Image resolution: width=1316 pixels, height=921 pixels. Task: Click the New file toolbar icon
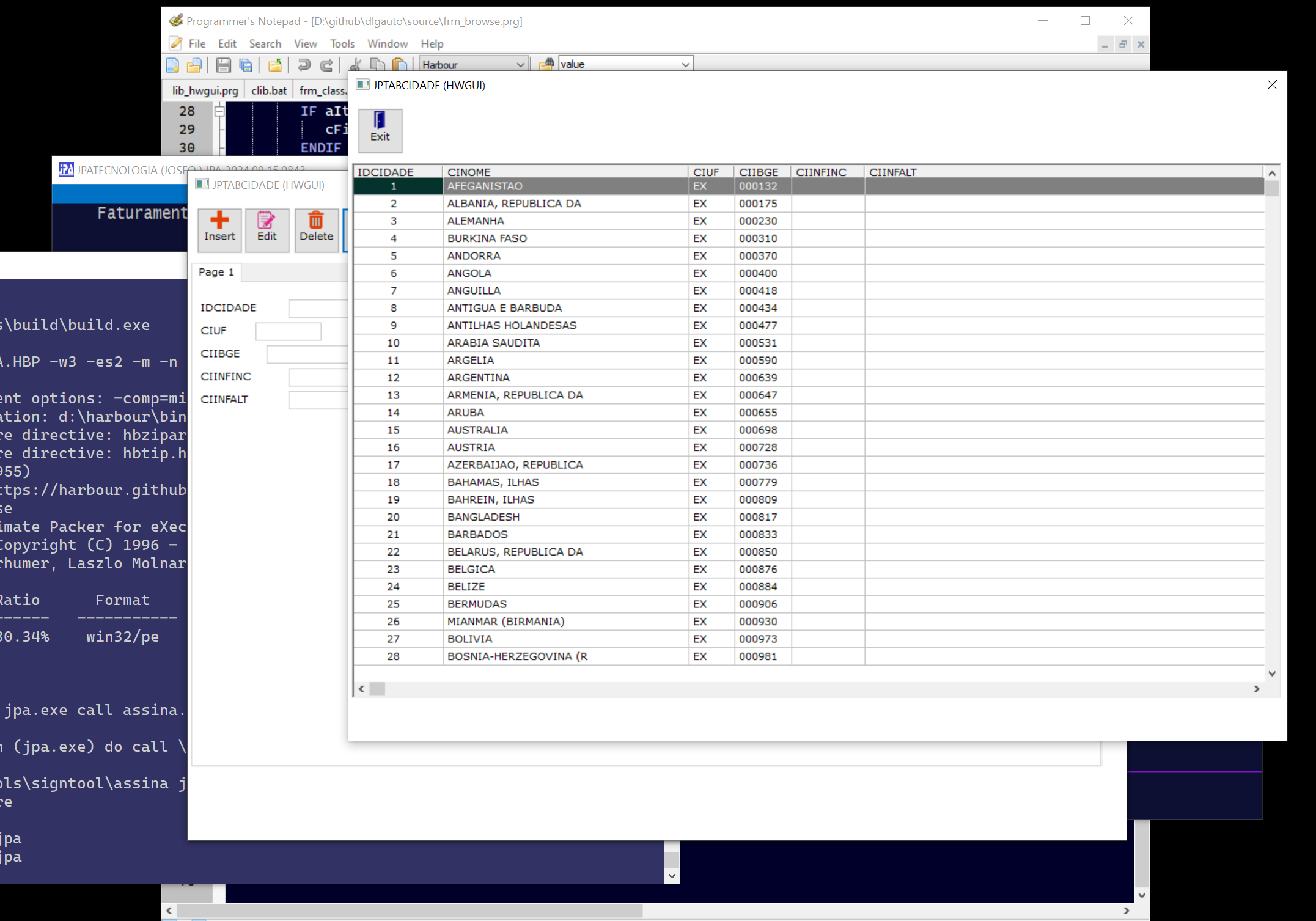pyautogui.click(x=172, y=65)
